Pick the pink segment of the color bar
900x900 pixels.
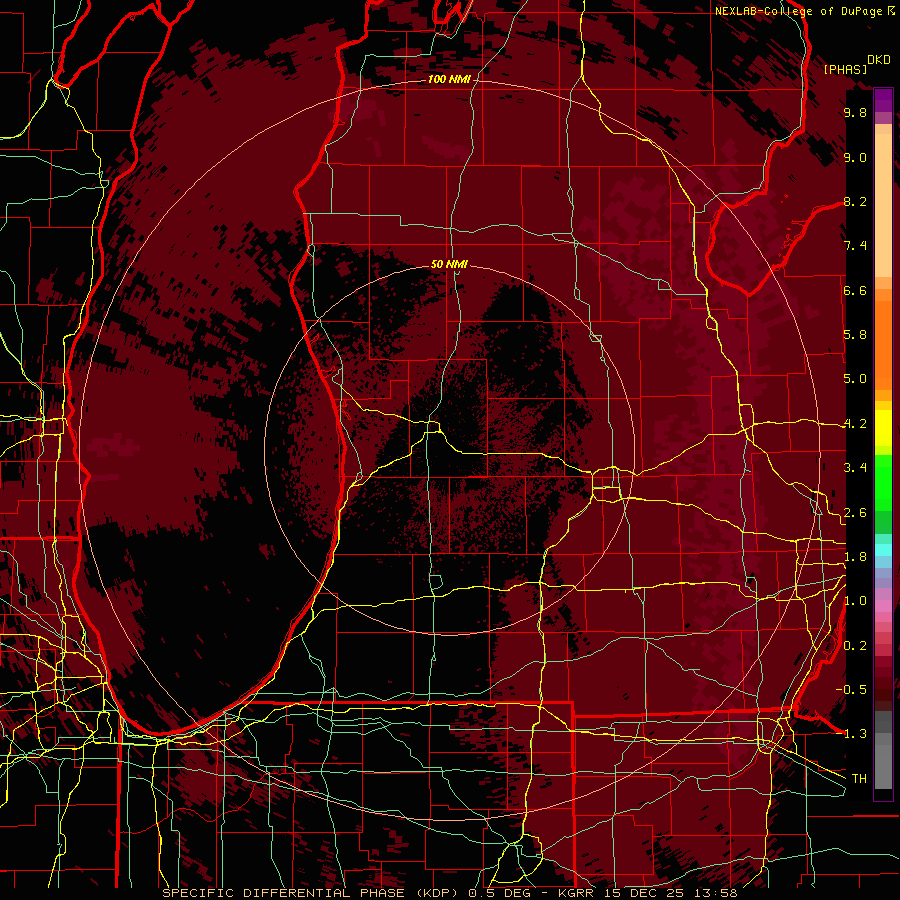[x=883, y=606]
